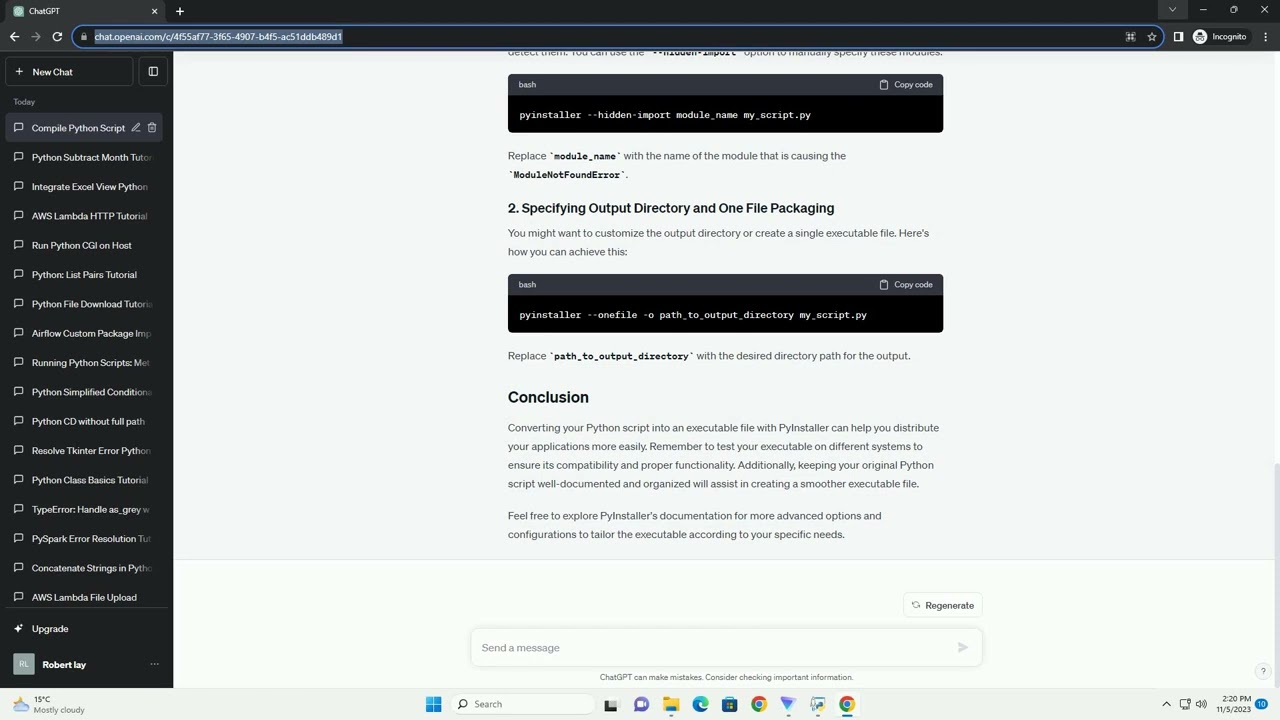Open the clock and calendar flyout

[1233, 704]
